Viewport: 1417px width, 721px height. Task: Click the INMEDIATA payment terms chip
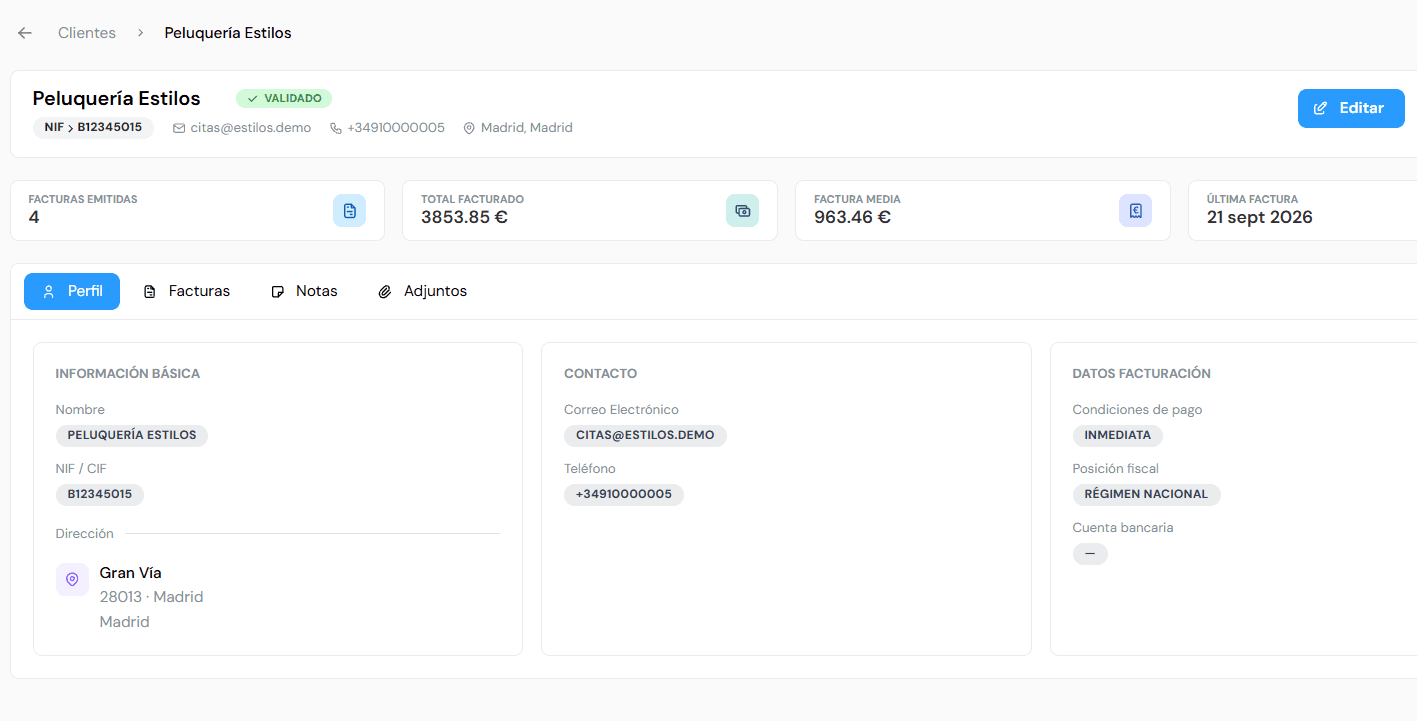pos(1118,436)
